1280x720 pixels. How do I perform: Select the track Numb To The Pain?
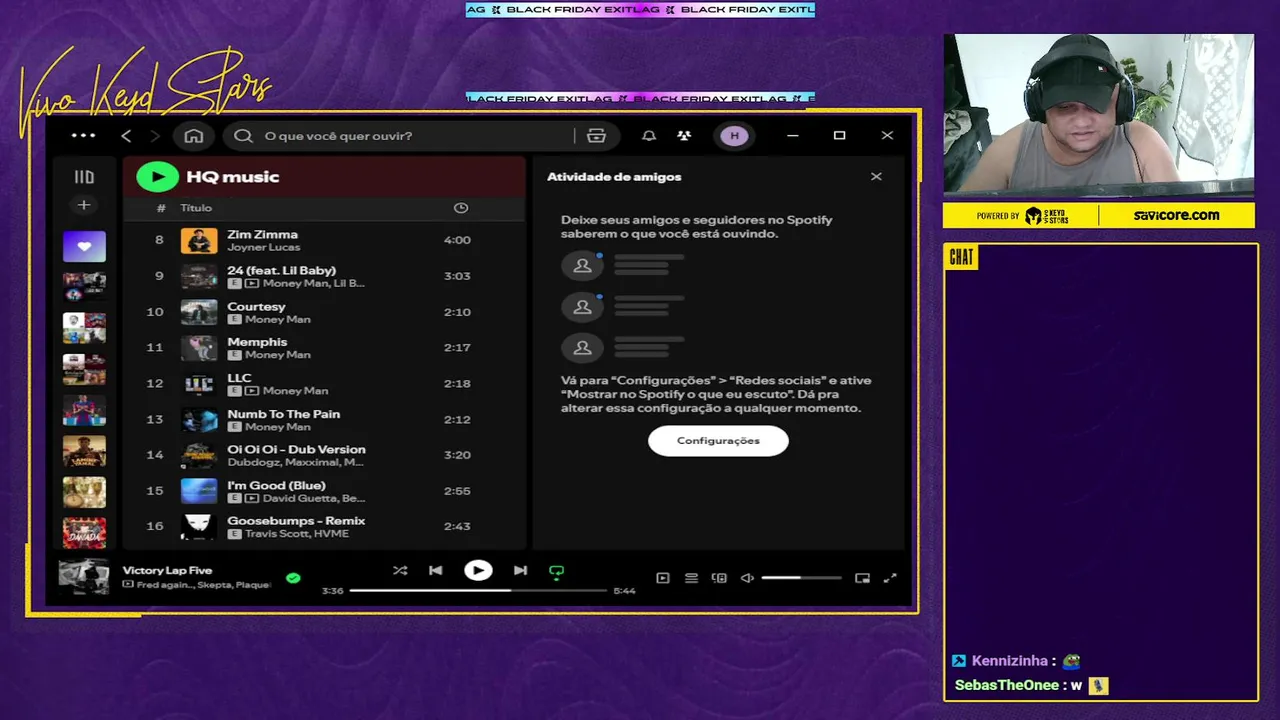point(324,419)
